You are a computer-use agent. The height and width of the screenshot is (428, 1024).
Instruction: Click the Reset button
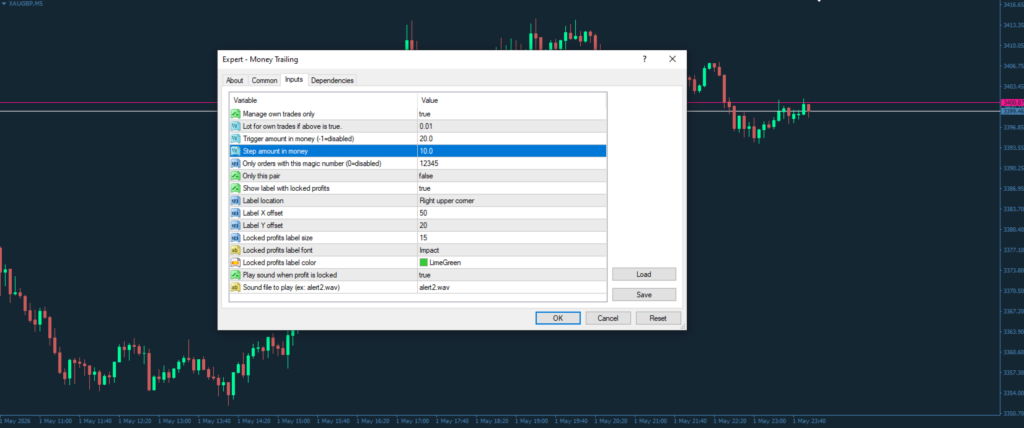pyautogui.click(x=658, y=318)
